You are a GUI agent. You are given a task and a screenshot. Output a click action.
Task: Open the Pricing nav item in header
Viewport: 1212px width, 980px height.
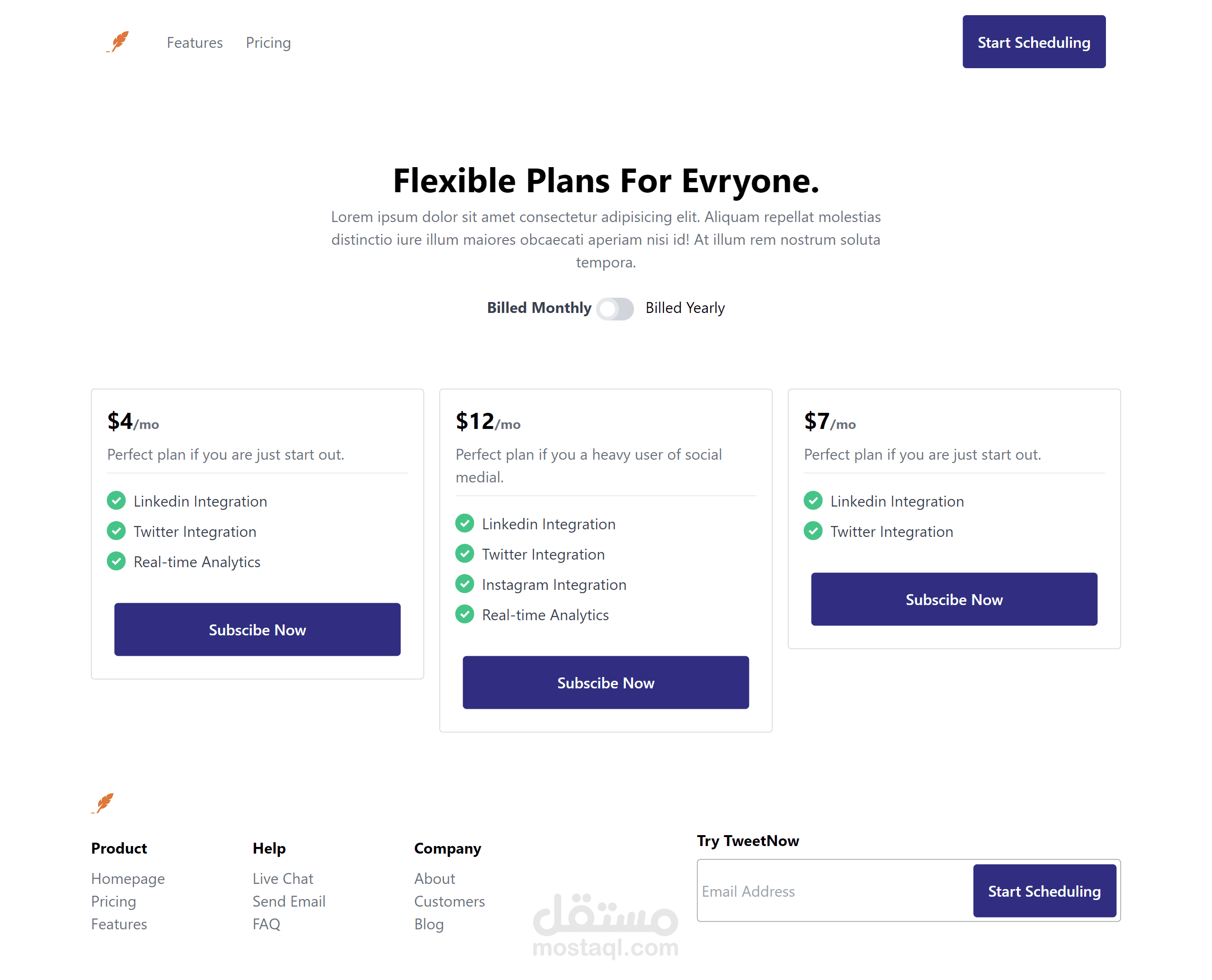pos(268,43)
